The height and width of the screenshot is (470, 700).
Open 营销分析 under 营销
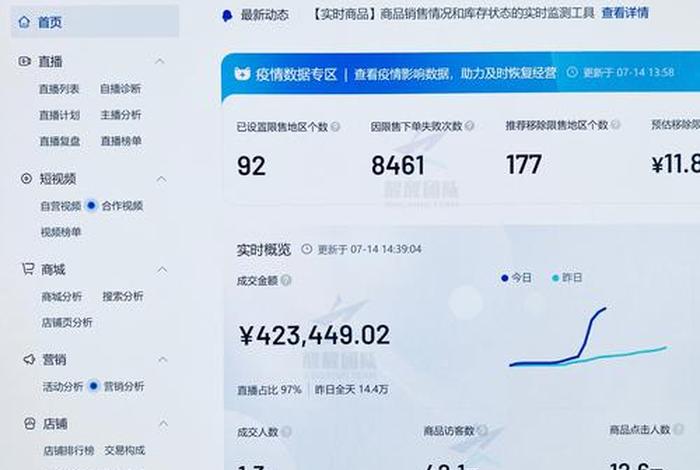(123, 386)
